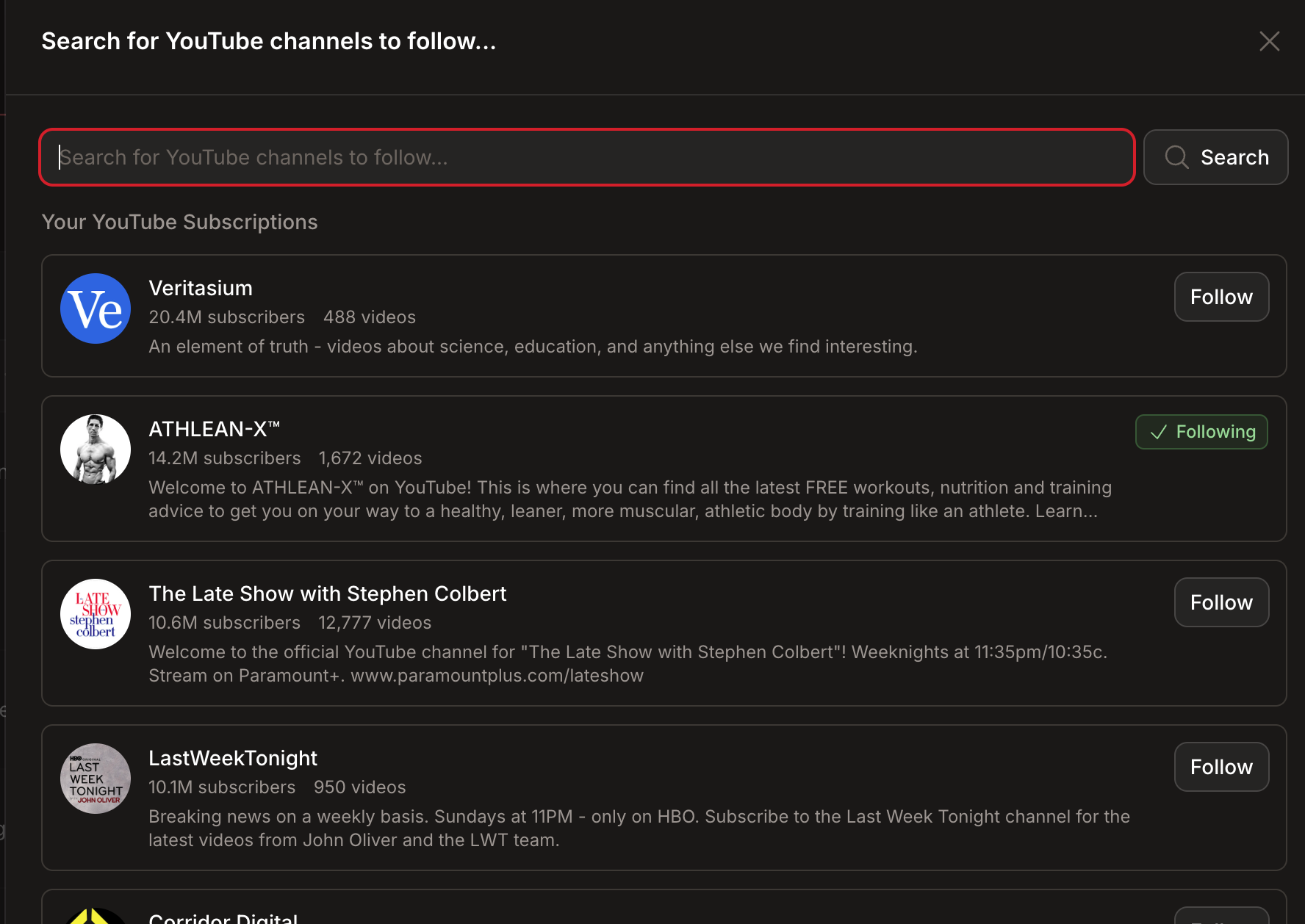Click the YouTube channel search input field
This screenshot has width=1305, height=924.
587,157
